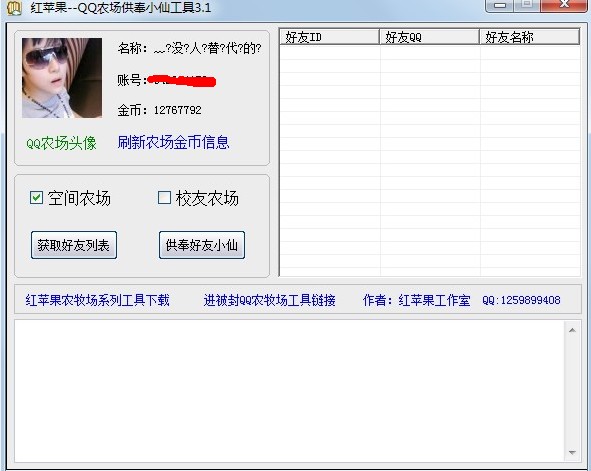
Task: Click the QQ farm avatar photo
Action: (62, 78)
